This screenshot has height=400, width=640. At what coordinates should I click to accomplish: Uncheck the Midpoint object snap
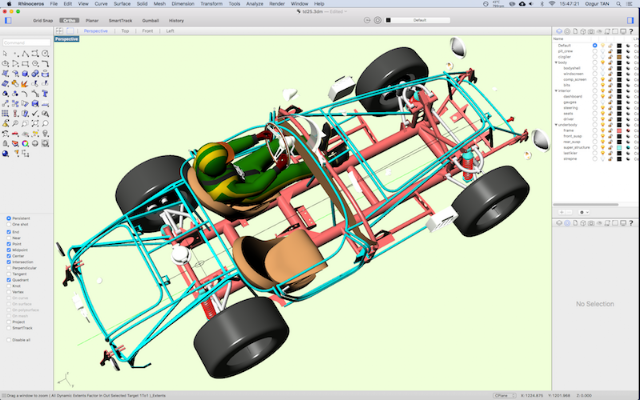click(9, 250)
